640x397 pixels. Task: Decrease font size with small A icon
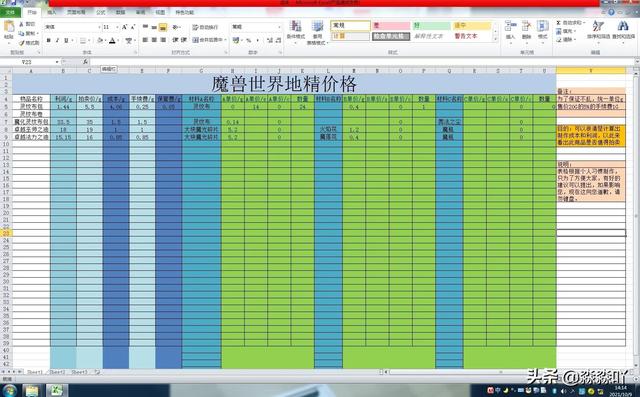pyautogui.click(x=133, y=27)
